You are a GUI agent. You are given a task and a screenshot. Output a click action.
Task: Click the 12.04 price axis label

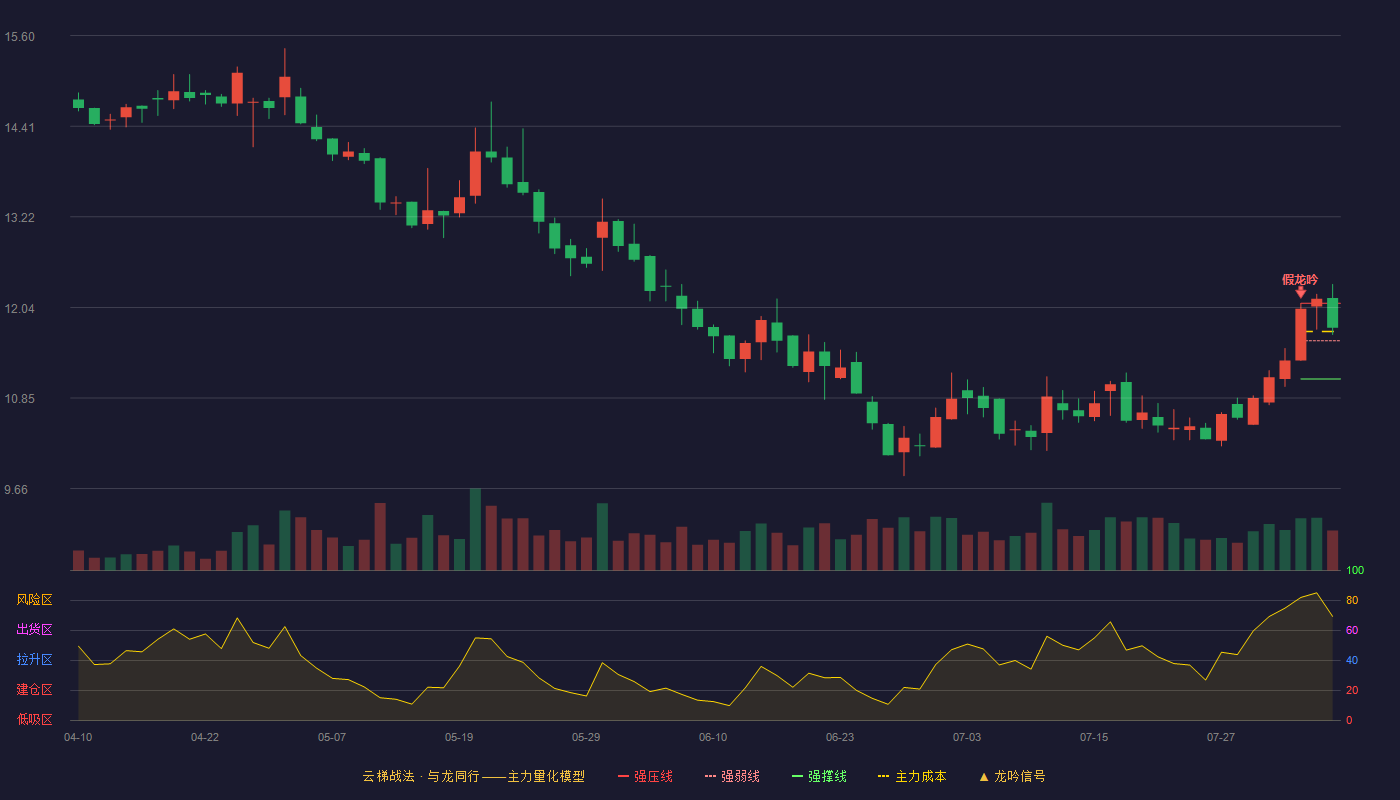point(19,308)
